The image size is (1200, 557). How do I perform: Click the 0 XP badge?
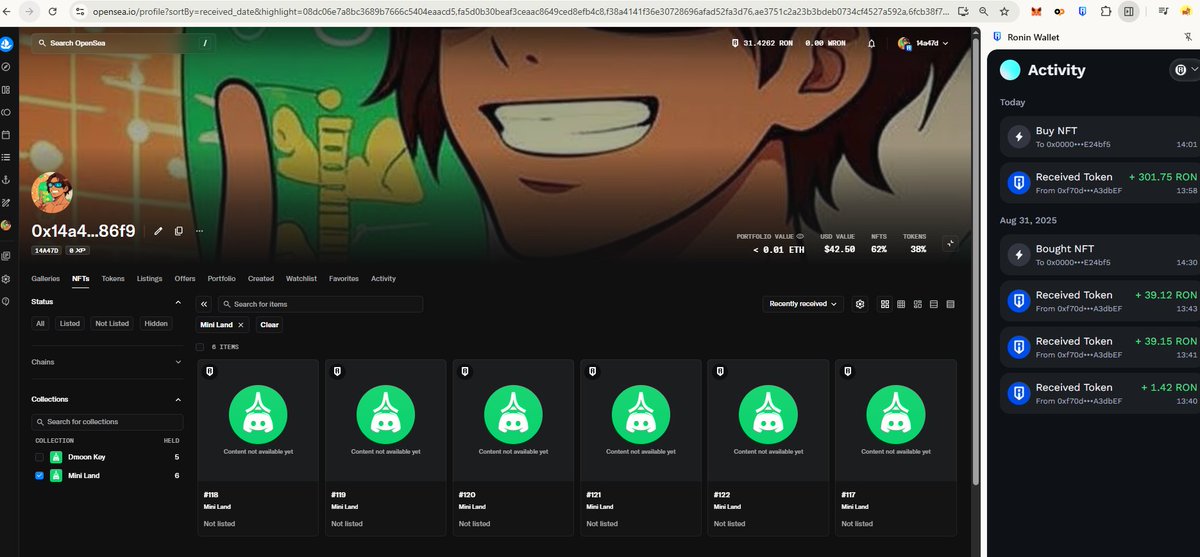pos(78,250)
